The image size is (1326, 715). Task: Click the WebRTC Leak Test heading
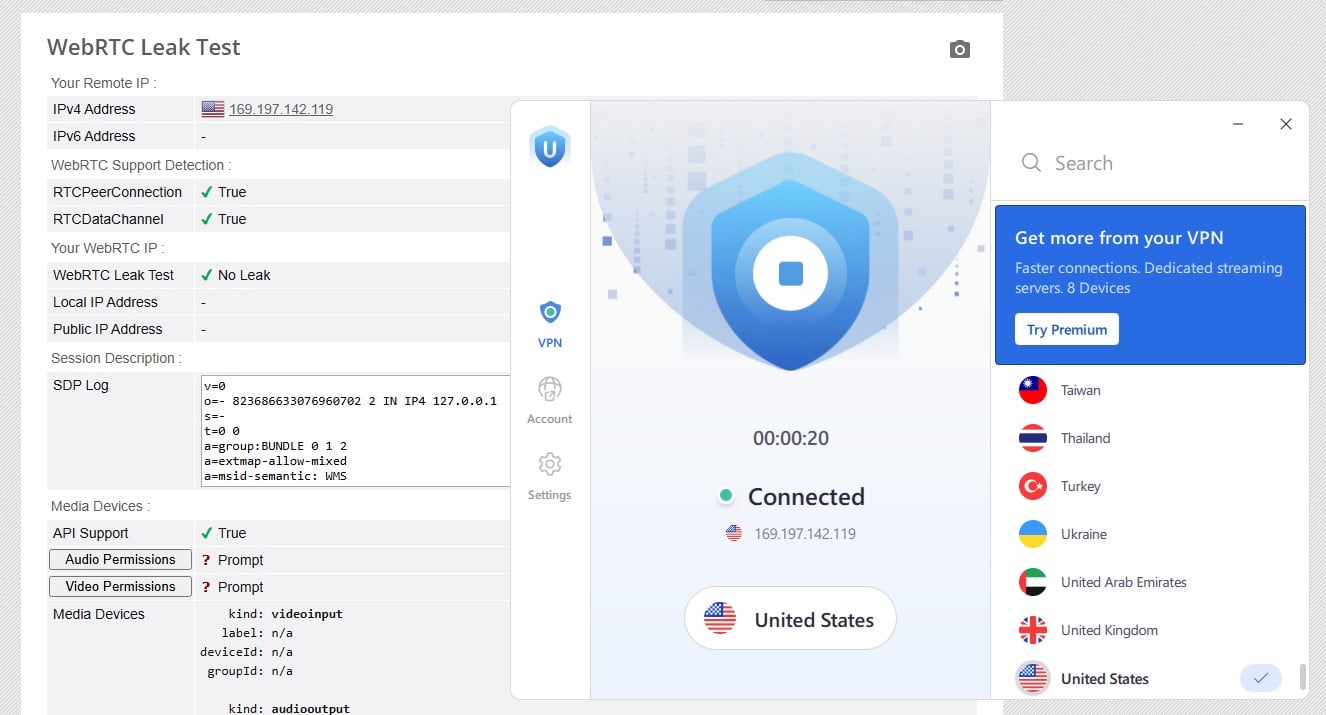(144, 47)
